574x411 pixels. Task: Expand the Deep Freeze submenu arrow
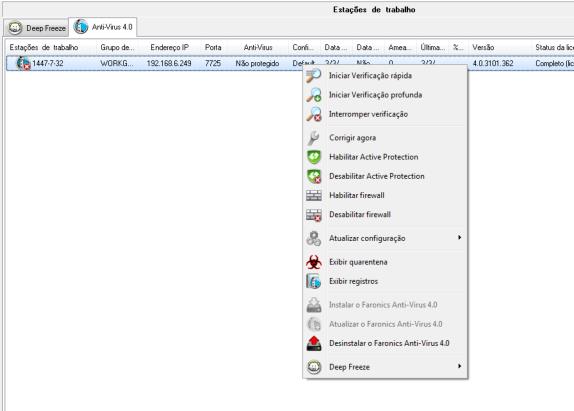click(459, 366)
